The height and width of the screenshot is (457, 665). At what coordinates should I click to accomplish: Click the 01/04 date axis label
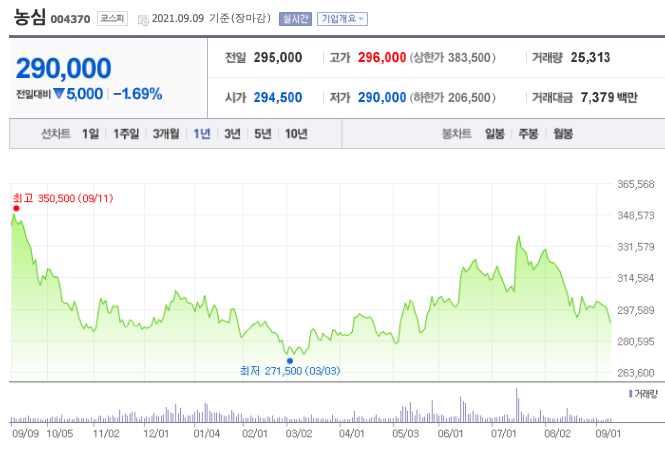click(x=207, y=433)
